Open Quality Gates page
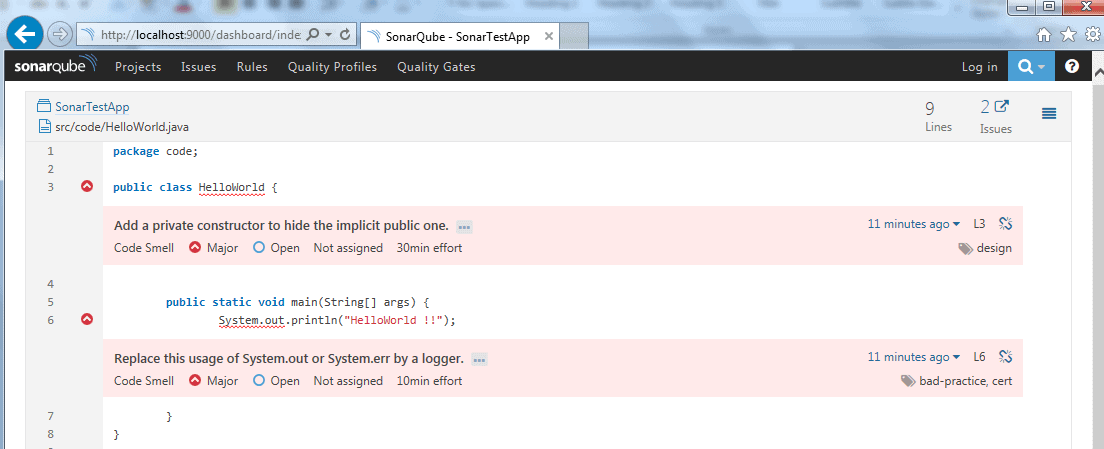The width and height of the screenshot is (1104, 449). 437,67
